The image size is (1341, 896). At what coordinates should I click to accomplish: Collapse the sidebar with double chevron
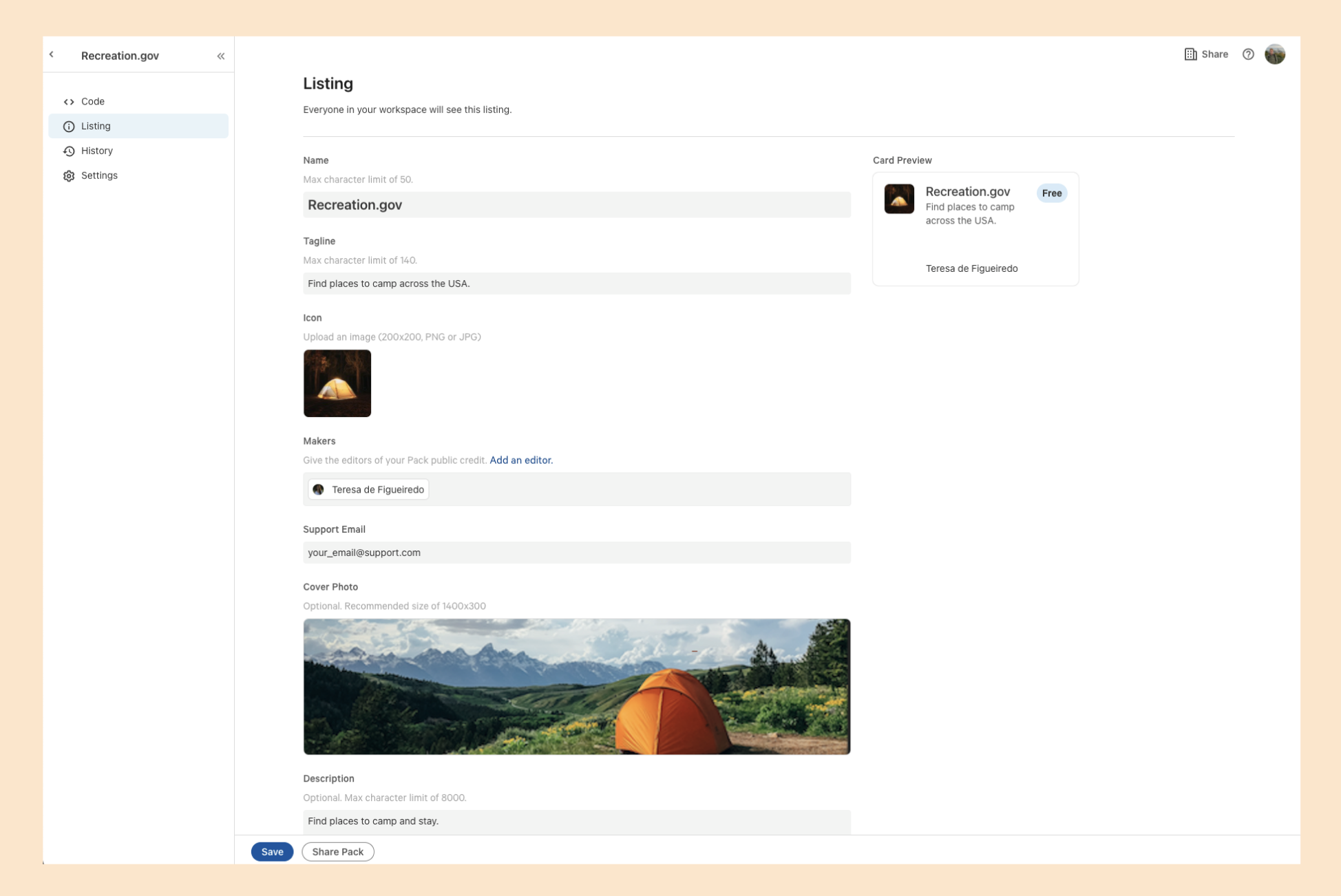pos(221,56)
